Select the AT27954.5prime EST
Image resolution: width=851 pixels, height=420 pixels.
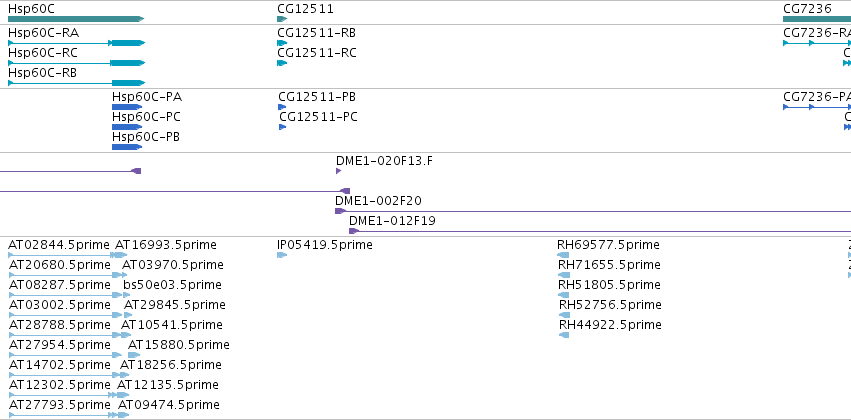click(x=65, y=355)
